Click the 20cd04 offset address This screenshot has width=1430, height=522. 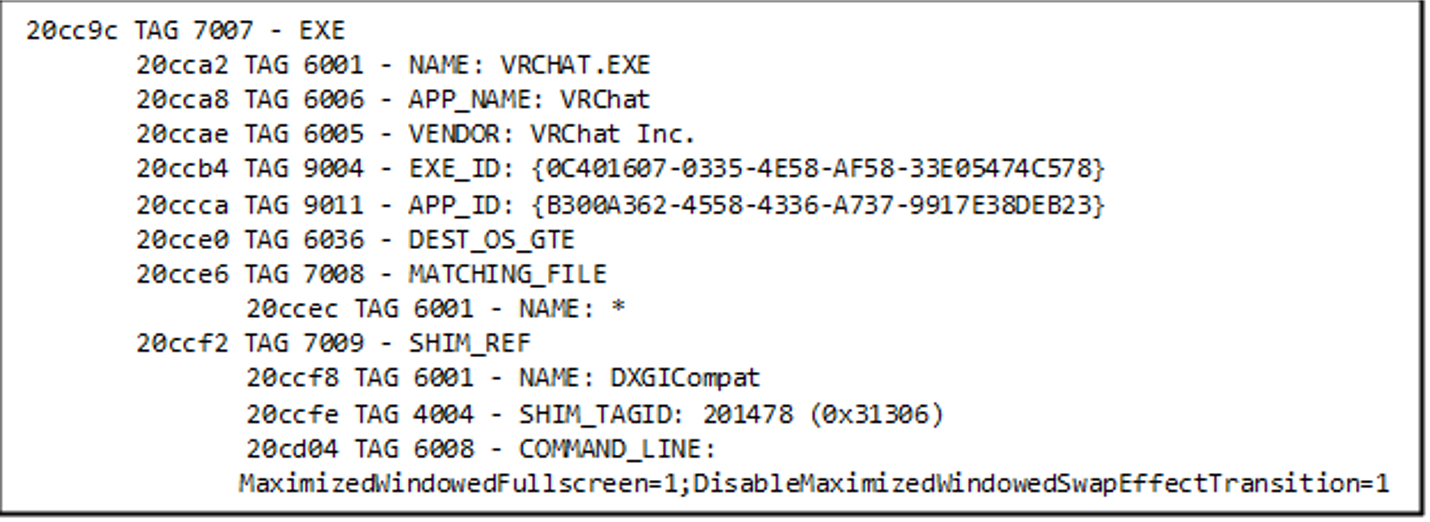291,449
